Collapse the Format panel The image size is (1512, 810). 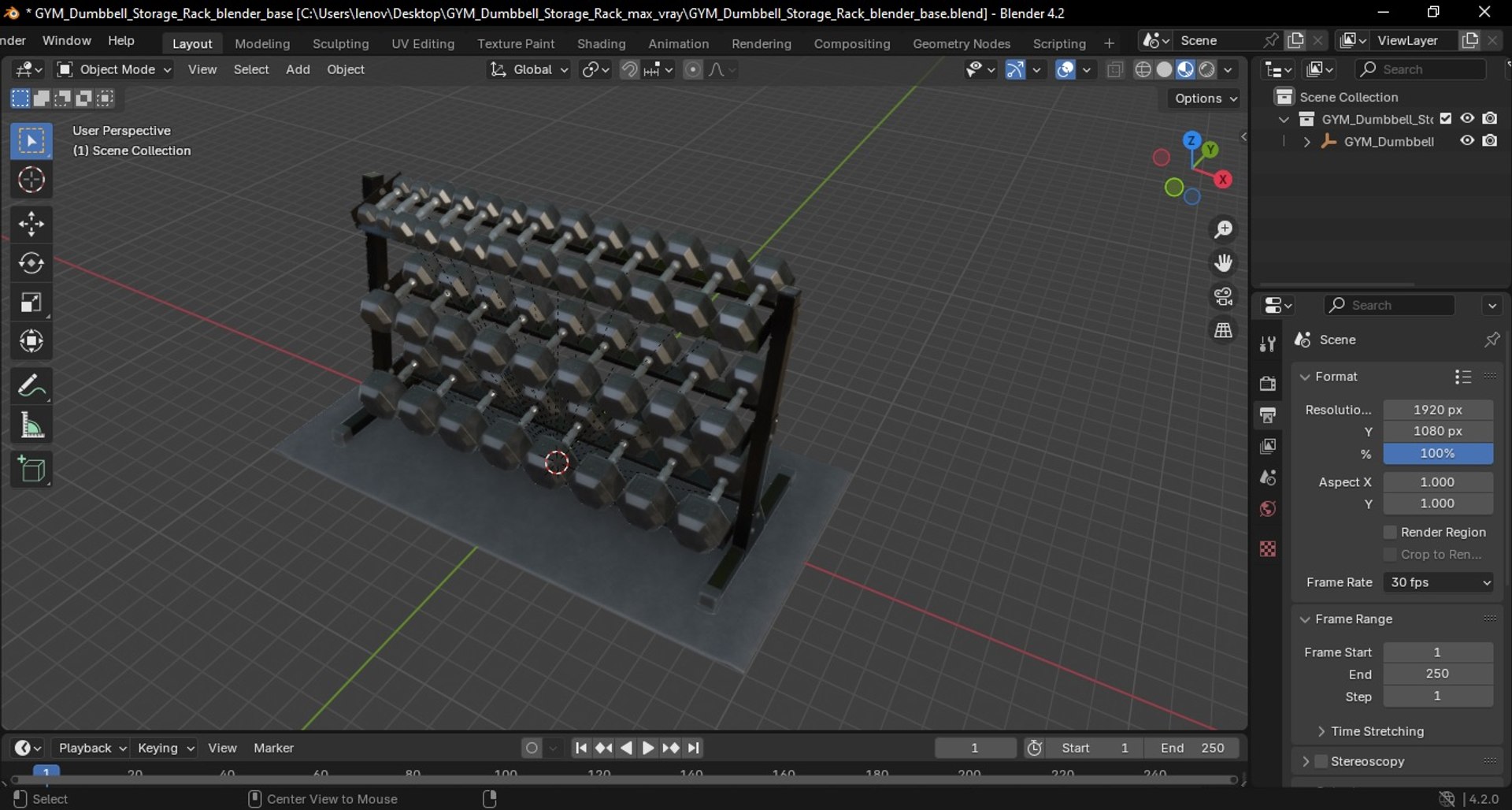(x=1305, y=377)
